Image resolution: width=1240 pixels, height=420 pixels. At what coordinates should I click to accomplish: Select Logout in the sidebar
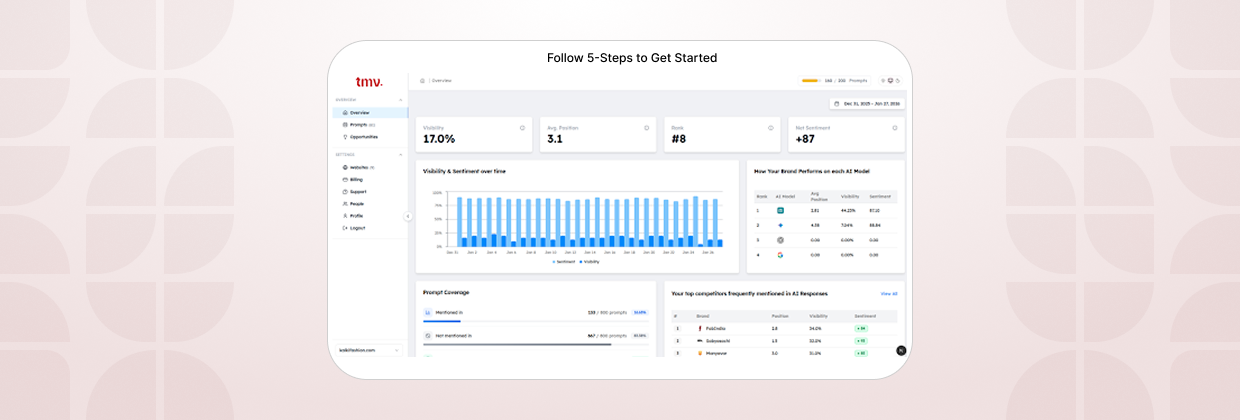point(370,228)
